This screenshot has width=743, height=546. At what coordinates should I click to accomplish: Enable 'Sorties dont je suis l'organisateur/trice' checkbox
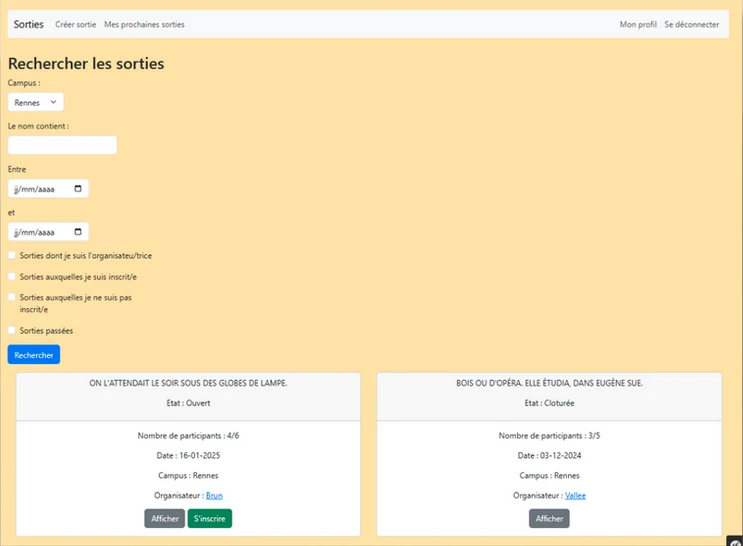point(13,256)
